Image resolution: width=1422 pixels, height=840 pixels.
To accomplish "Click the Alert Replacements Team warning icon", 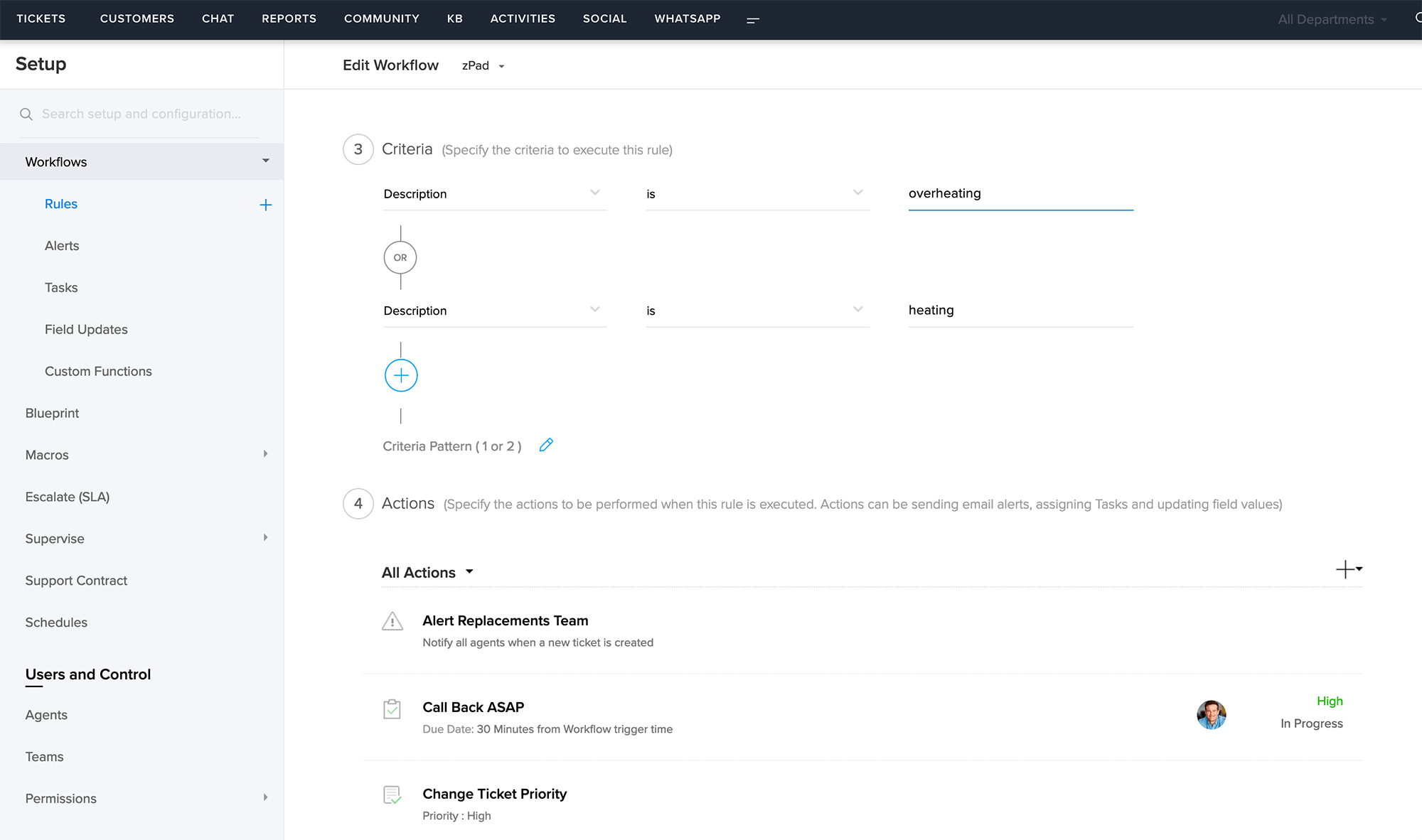I will point(392,622).
